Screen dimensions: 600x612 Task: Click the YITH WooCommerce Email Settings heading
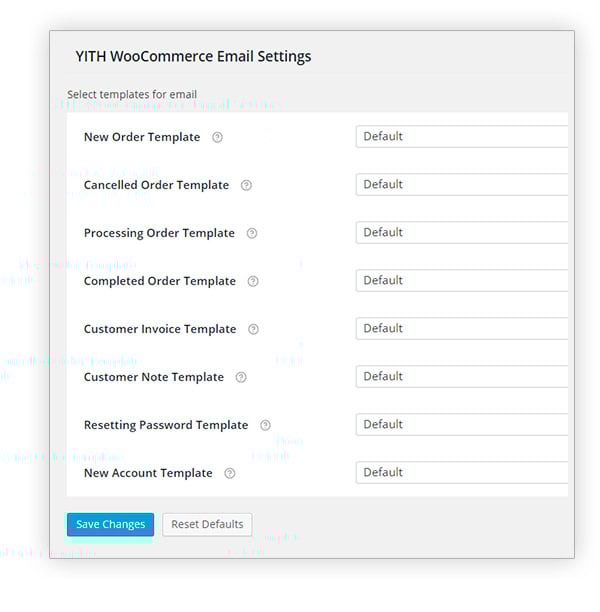[193, 57]
